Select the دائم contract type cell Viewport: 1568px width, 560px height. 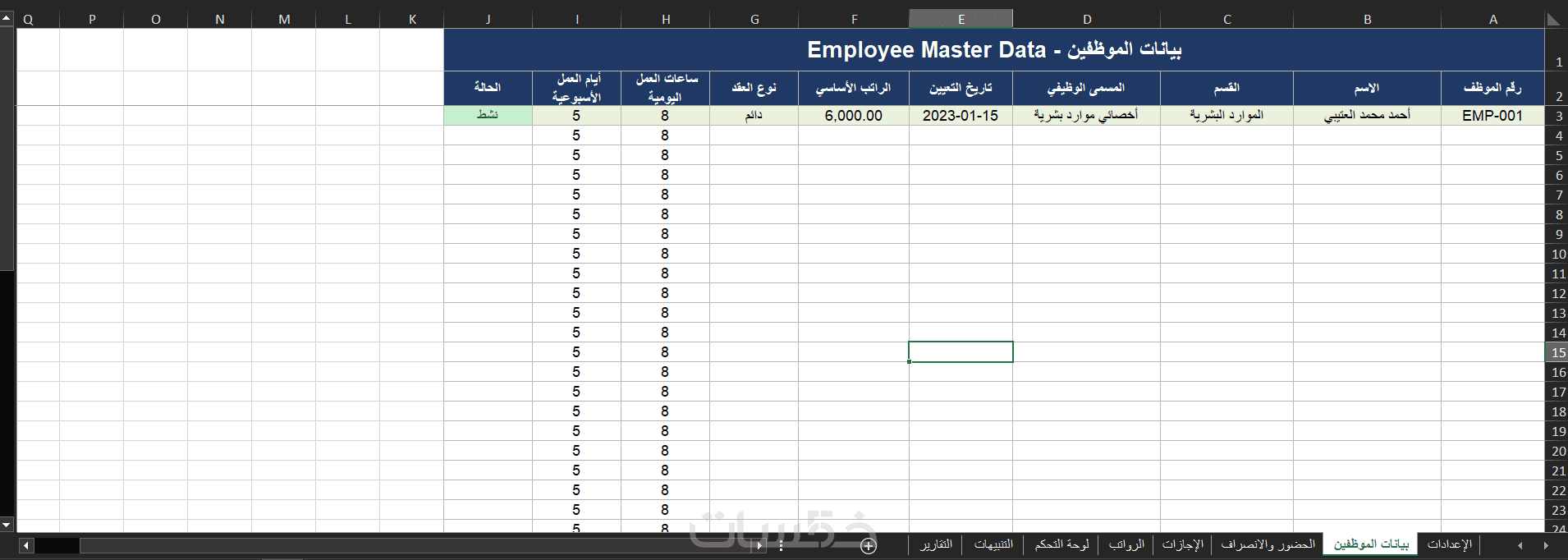pyautogui.click(x=754, y=116)
